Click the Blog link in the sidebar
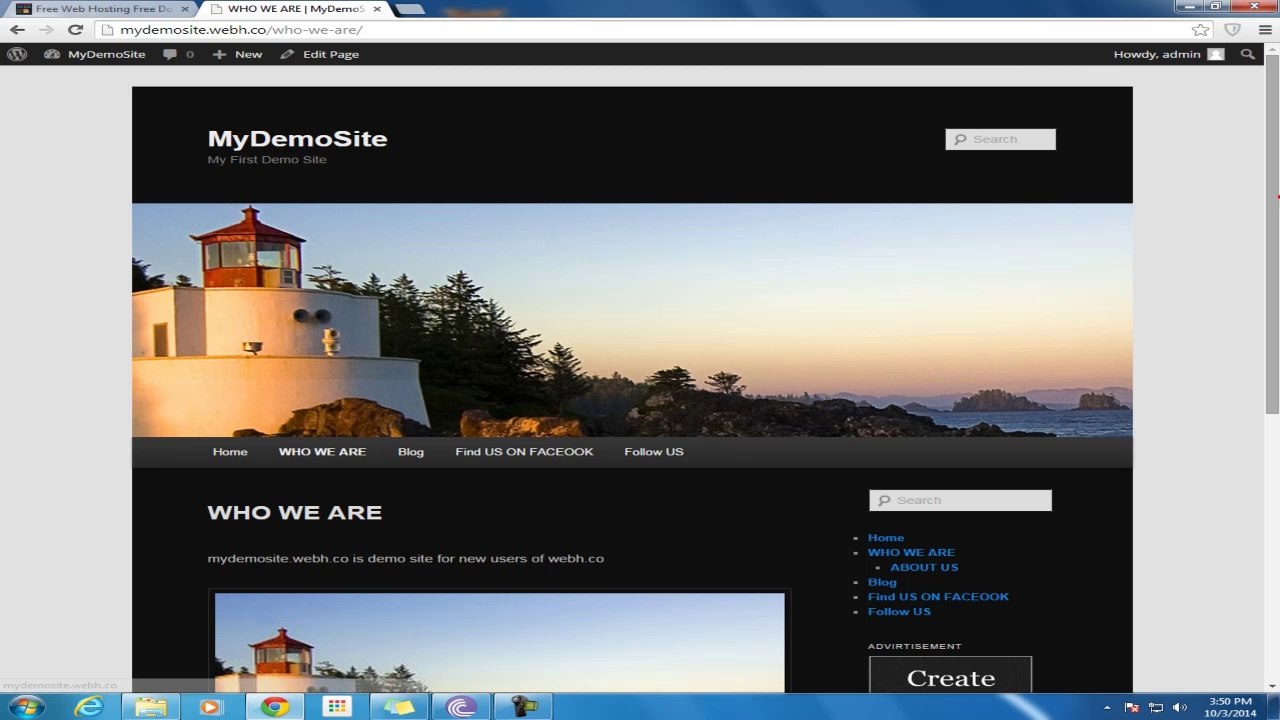Image resolution: width=1280 pixels, height=720 pixels. 882,582
